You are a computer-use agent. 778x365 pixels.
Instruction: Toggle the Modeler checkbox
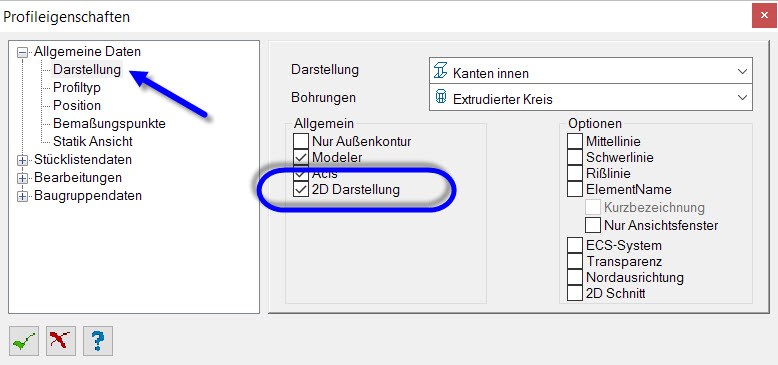[x=301, y=157]
